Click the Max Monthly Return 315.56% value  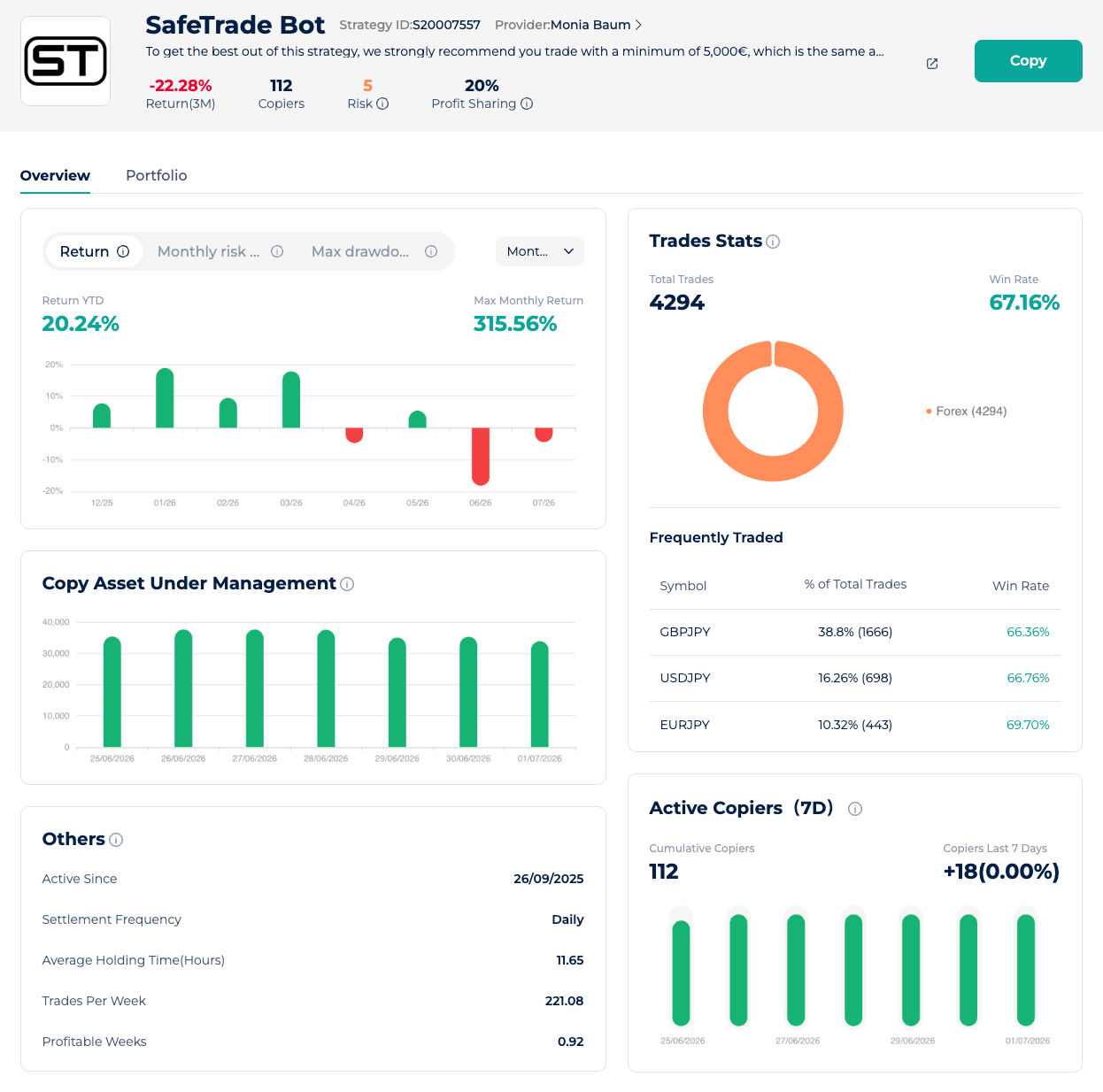pos(515,324)
